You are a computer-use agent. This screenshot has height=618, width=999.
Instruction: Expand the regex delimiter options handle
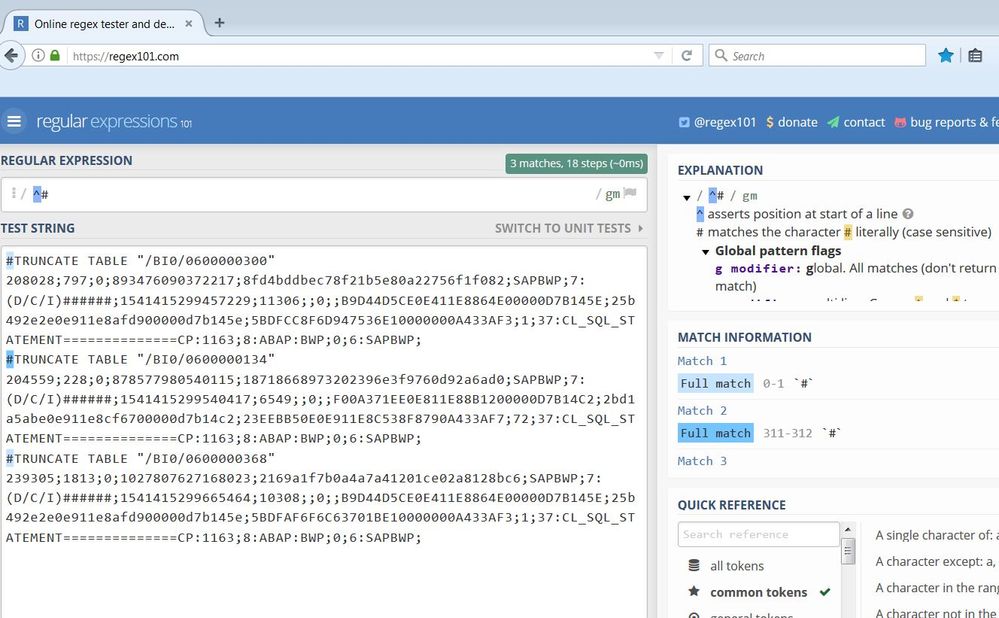(13, 194)
